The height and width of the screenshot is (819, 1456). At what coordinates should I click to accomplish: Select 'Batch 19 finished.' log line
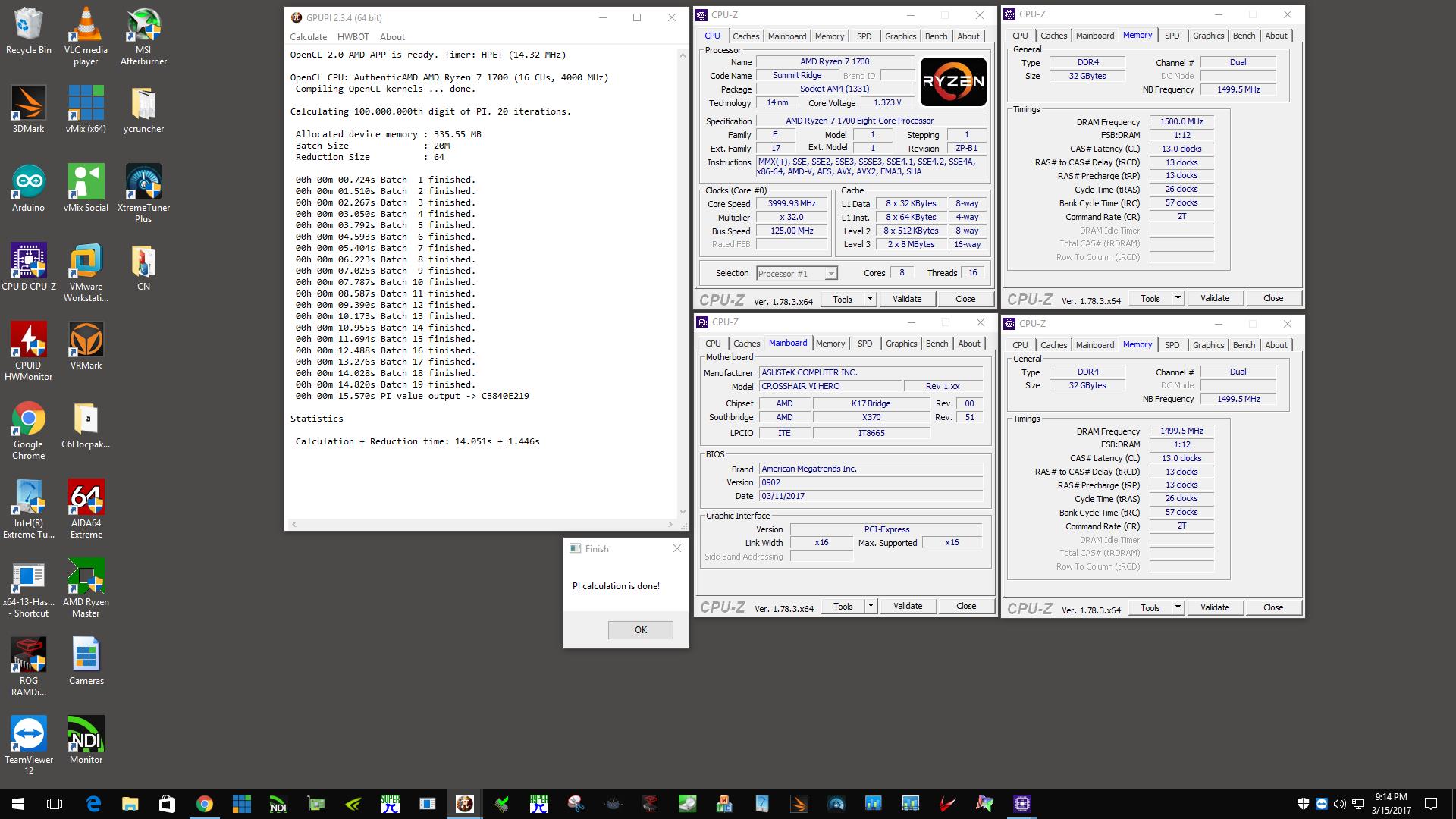385,384
